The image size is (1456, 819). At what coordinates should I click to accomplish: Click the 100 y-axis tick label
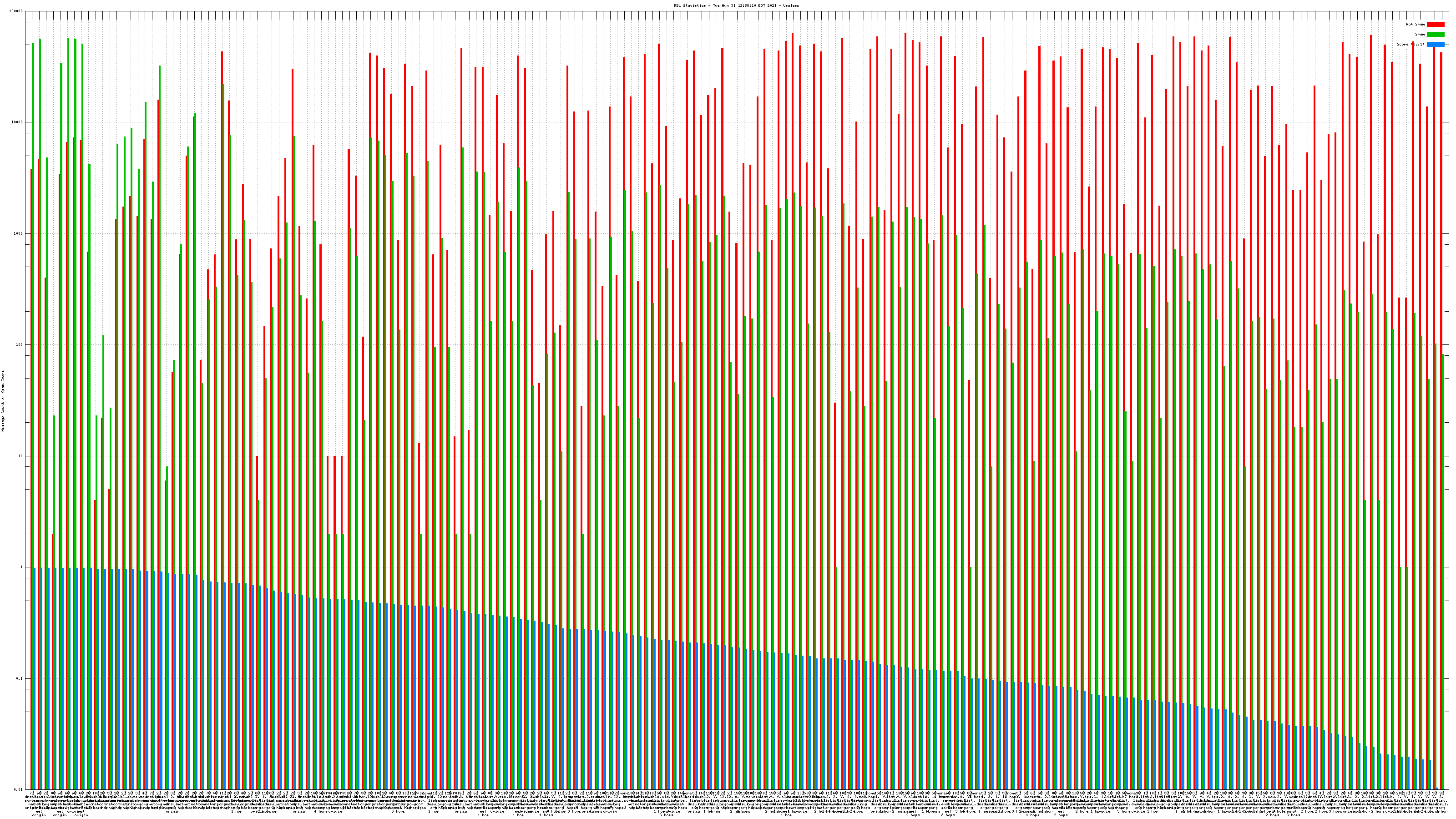[x=20, y=345]
